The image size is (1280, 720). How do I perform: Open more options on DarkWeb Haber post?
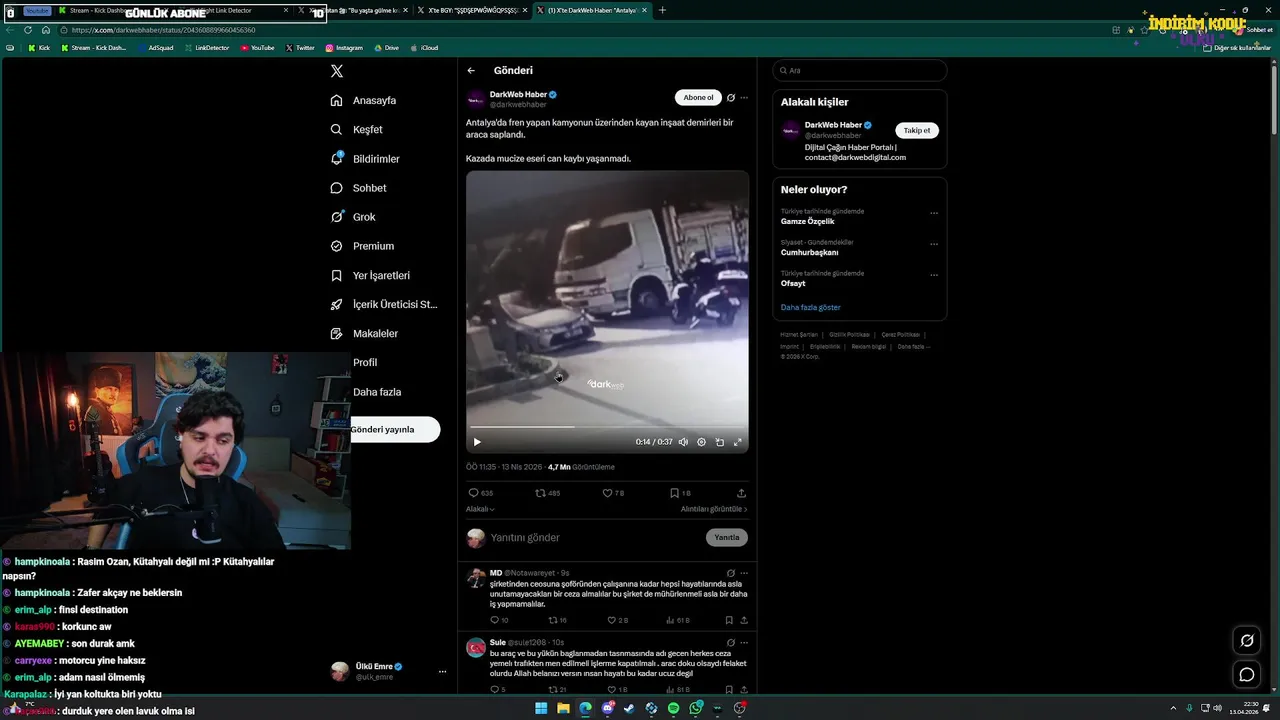pos(744,97)
